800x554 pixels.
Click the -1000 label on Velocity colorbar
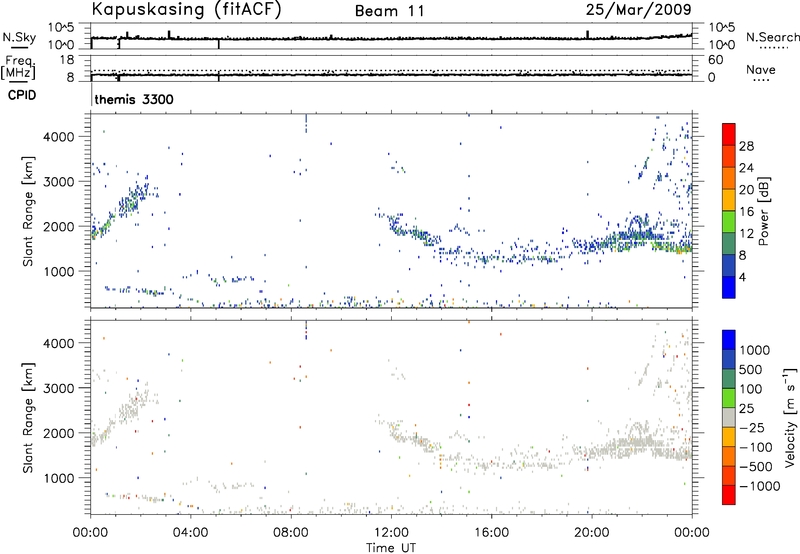pos(760,486)
